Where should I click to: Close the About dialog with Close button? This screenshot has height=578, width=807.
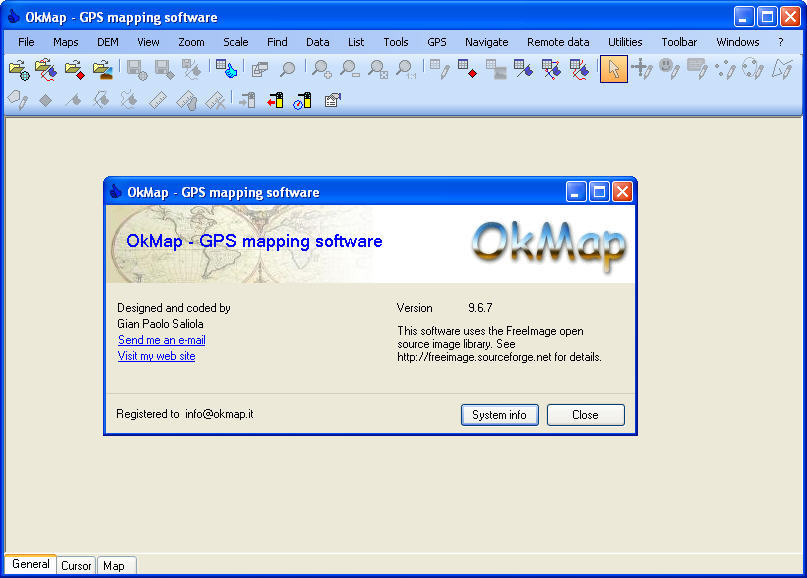(585, 414)
